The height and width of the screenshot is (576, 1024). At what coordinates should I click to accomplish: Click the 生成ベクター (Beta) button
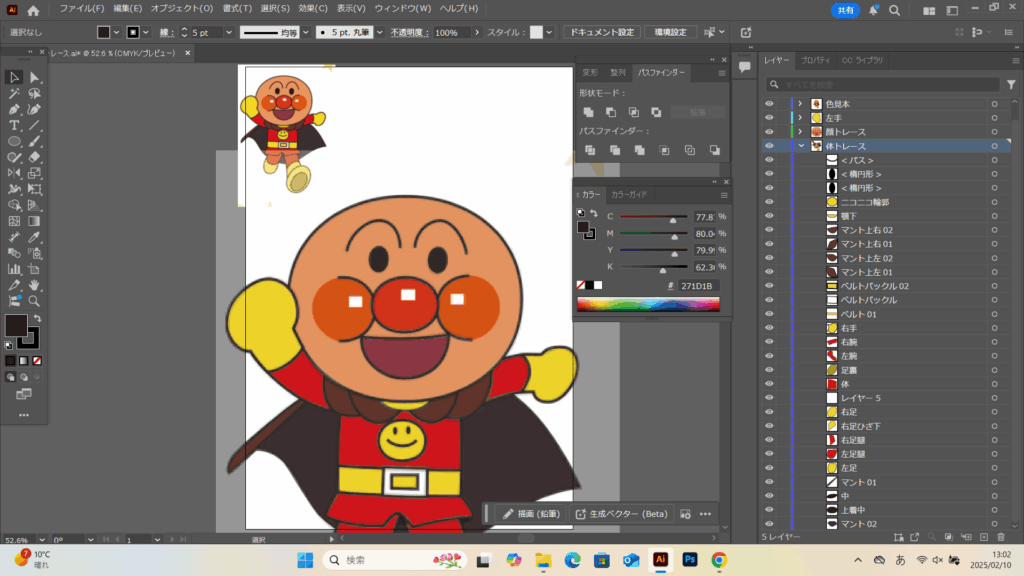pyautogui.click(x=620, y=513)
